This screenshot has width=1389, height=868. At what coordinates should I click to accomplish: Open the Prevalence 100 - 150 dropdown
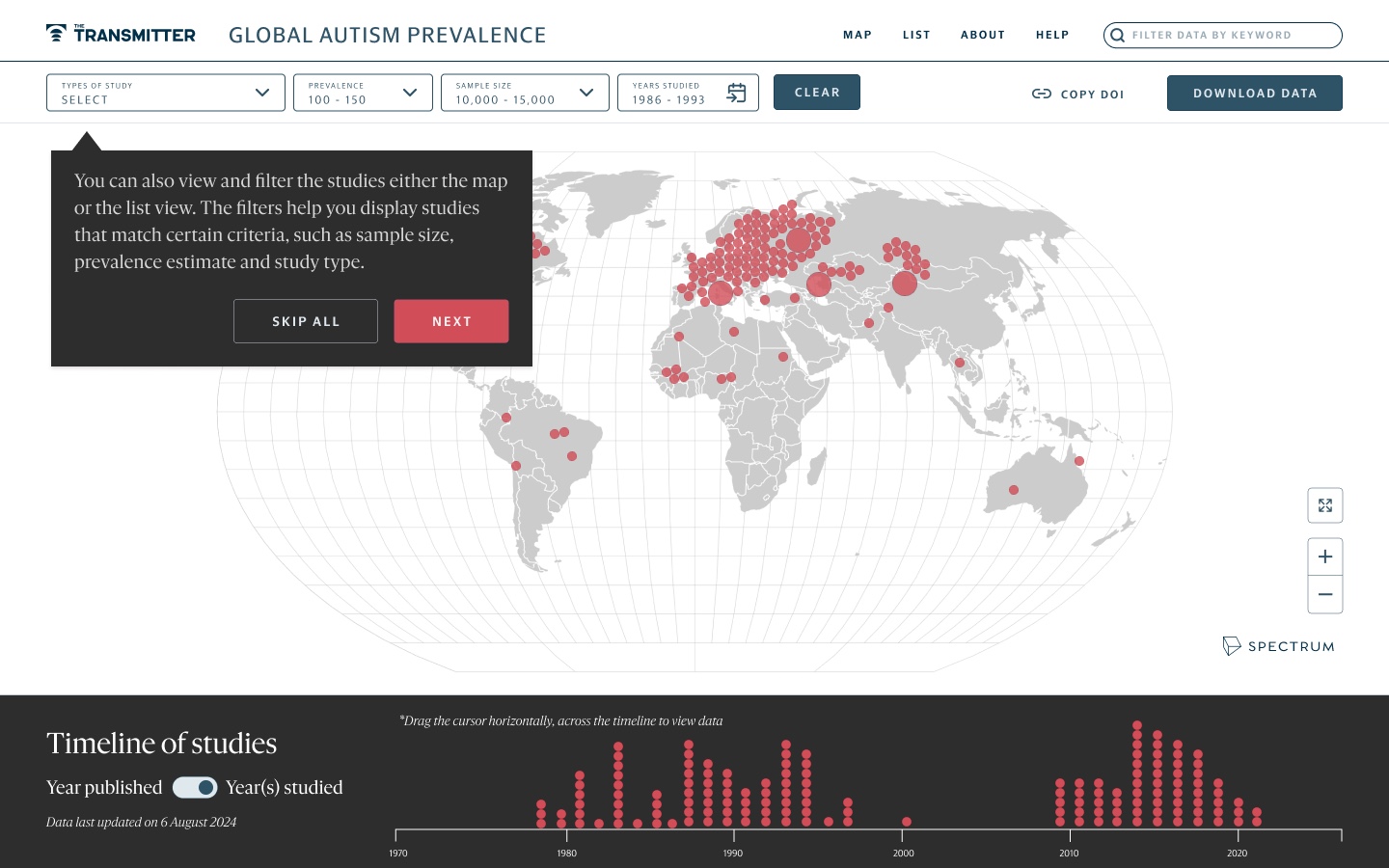pos(363,93)
